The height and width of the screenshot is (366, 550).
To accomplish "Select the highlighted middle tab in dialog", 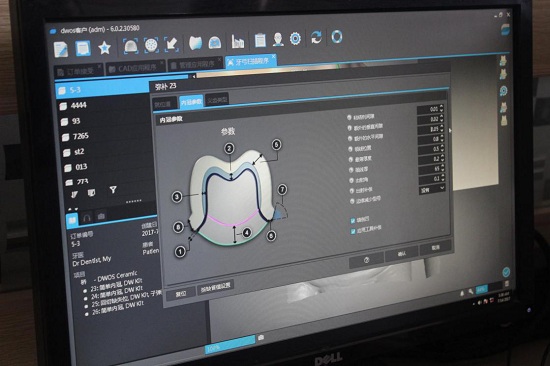I will (x=191, y=102).
